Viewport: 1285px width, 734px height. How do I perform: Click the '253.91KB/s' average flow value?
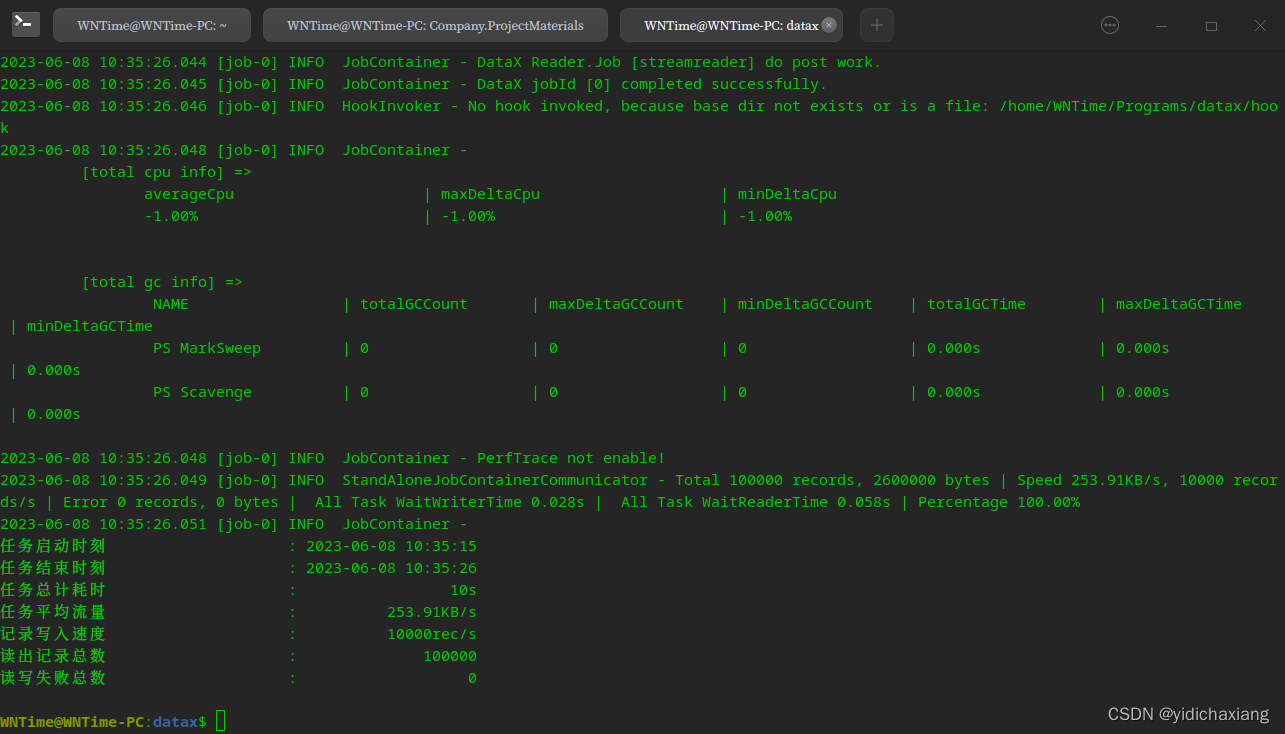[432, 612]
